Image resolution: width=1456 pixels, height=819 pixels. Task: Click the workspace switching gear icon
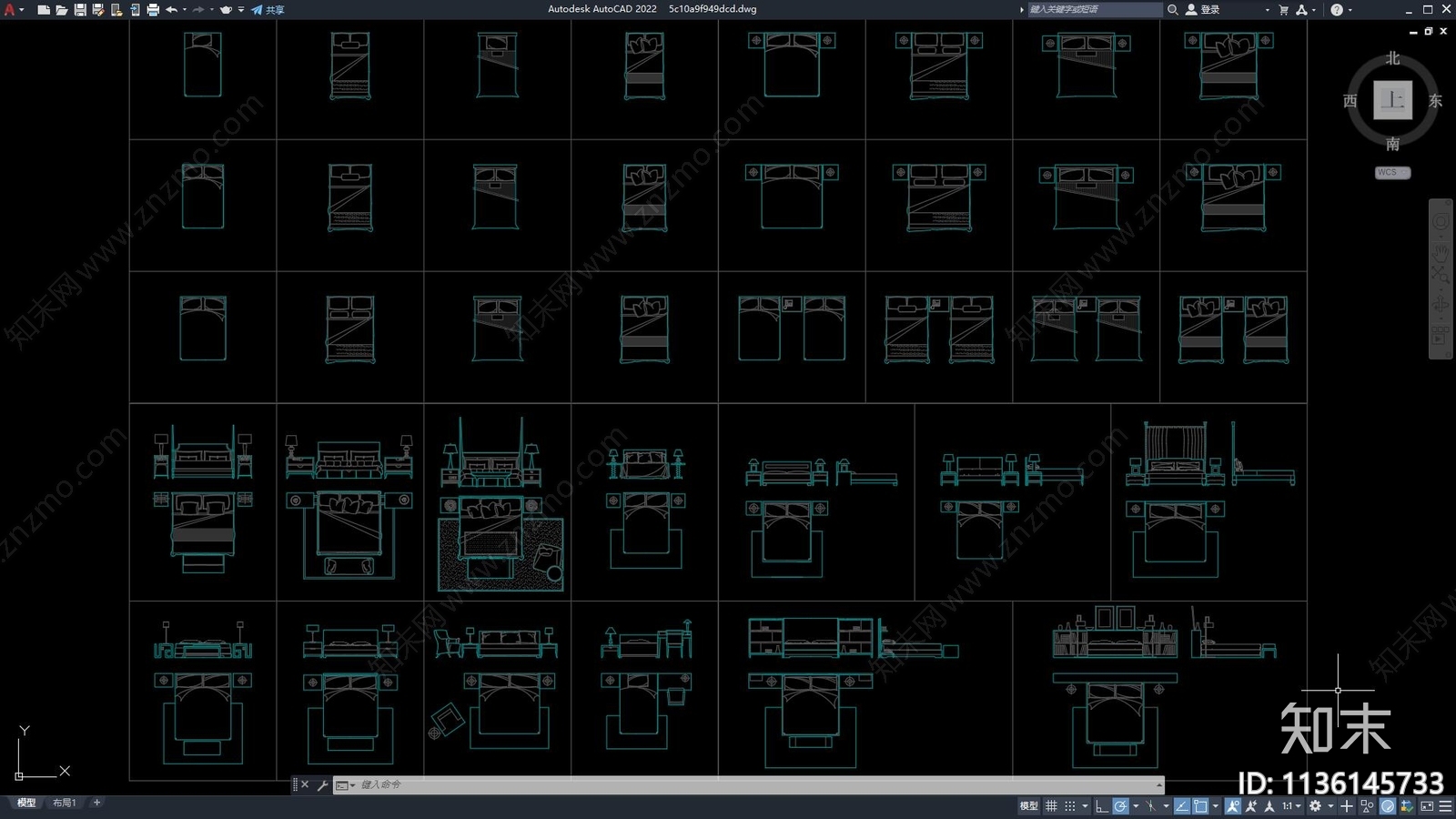click(x=1315, y=806)
